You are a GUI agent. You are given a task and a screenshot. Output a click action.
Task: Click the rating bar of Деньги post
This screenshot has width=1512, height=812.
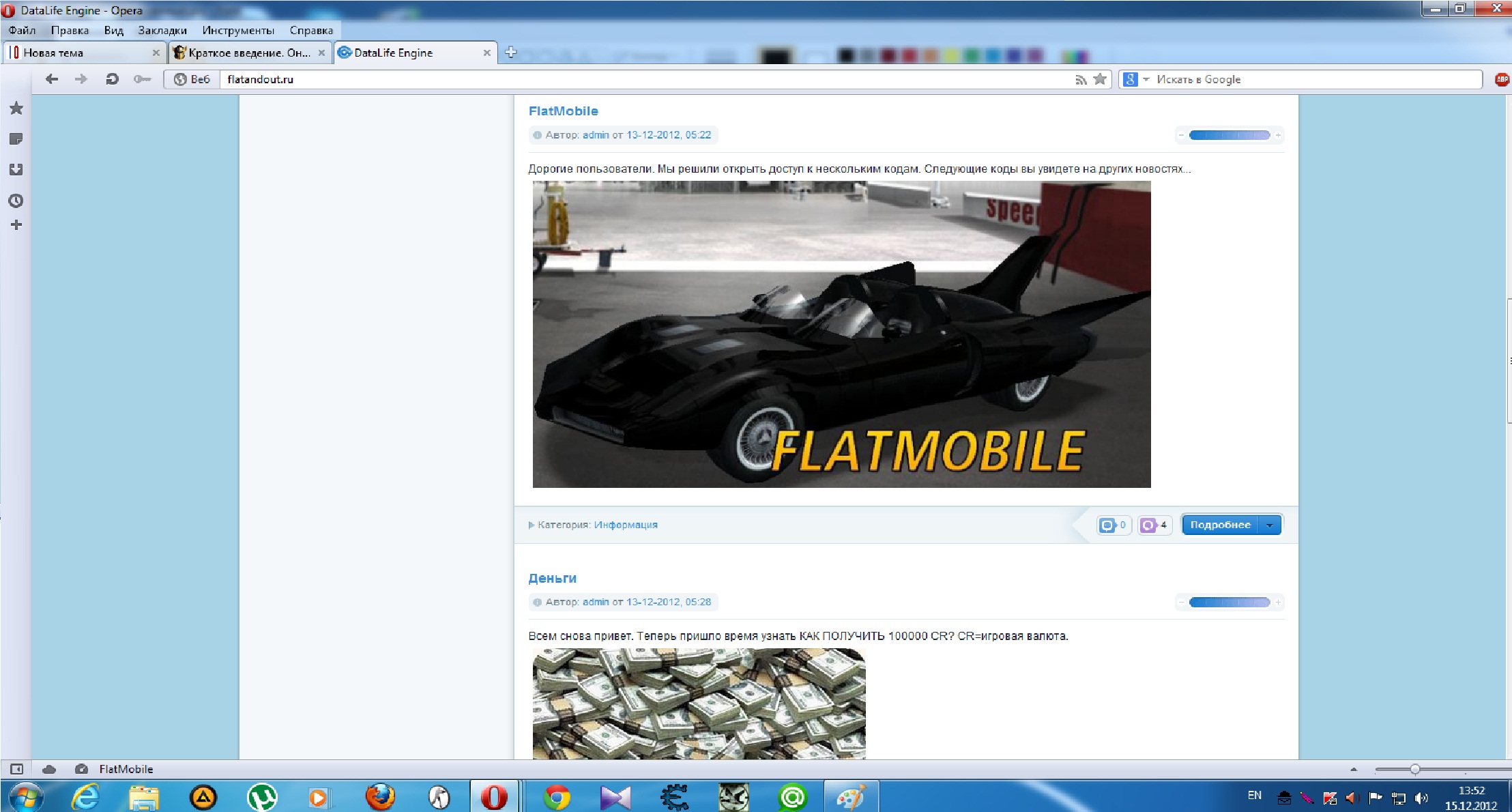click(1230, 602)
